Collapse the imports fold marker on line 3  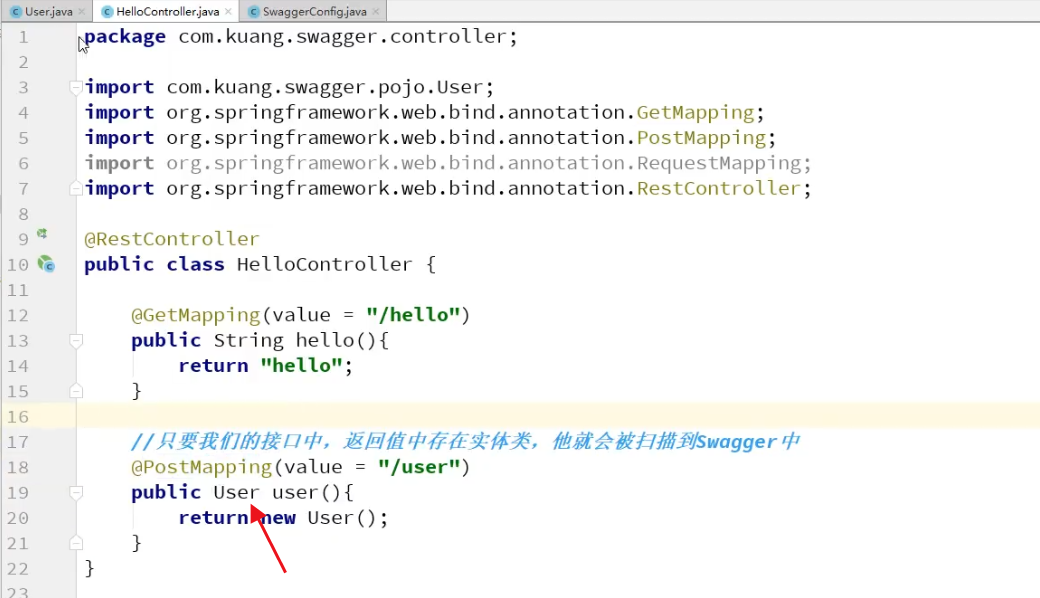[x=76, y=87]
